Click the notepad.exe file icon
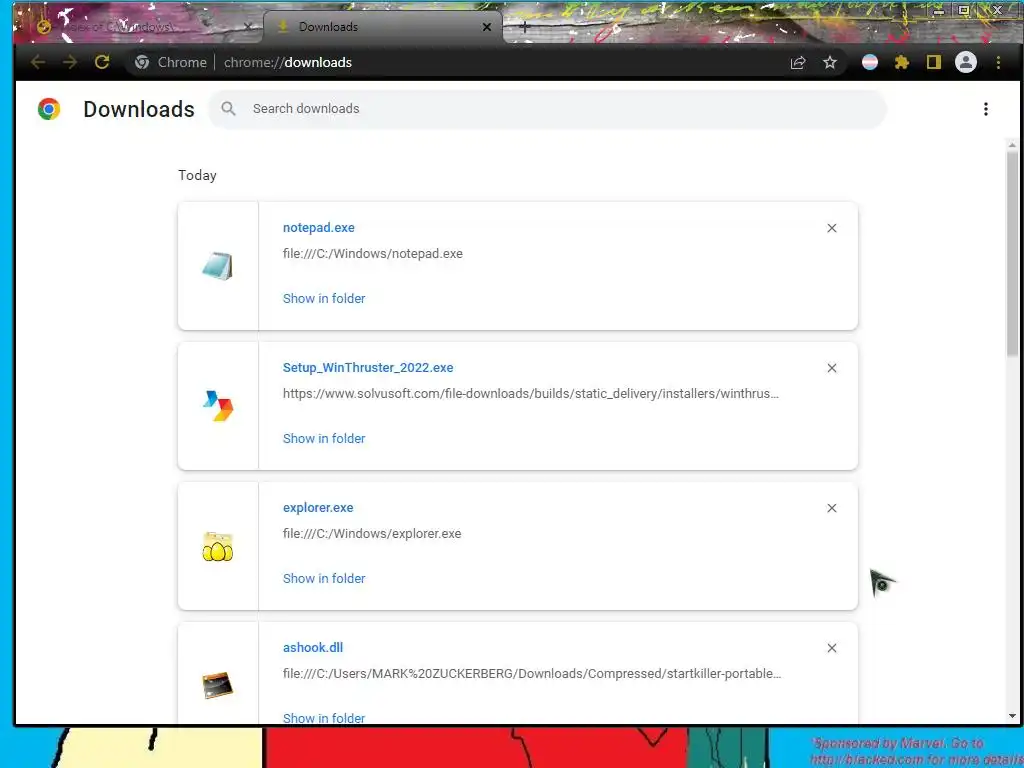 tap(217, 266)
